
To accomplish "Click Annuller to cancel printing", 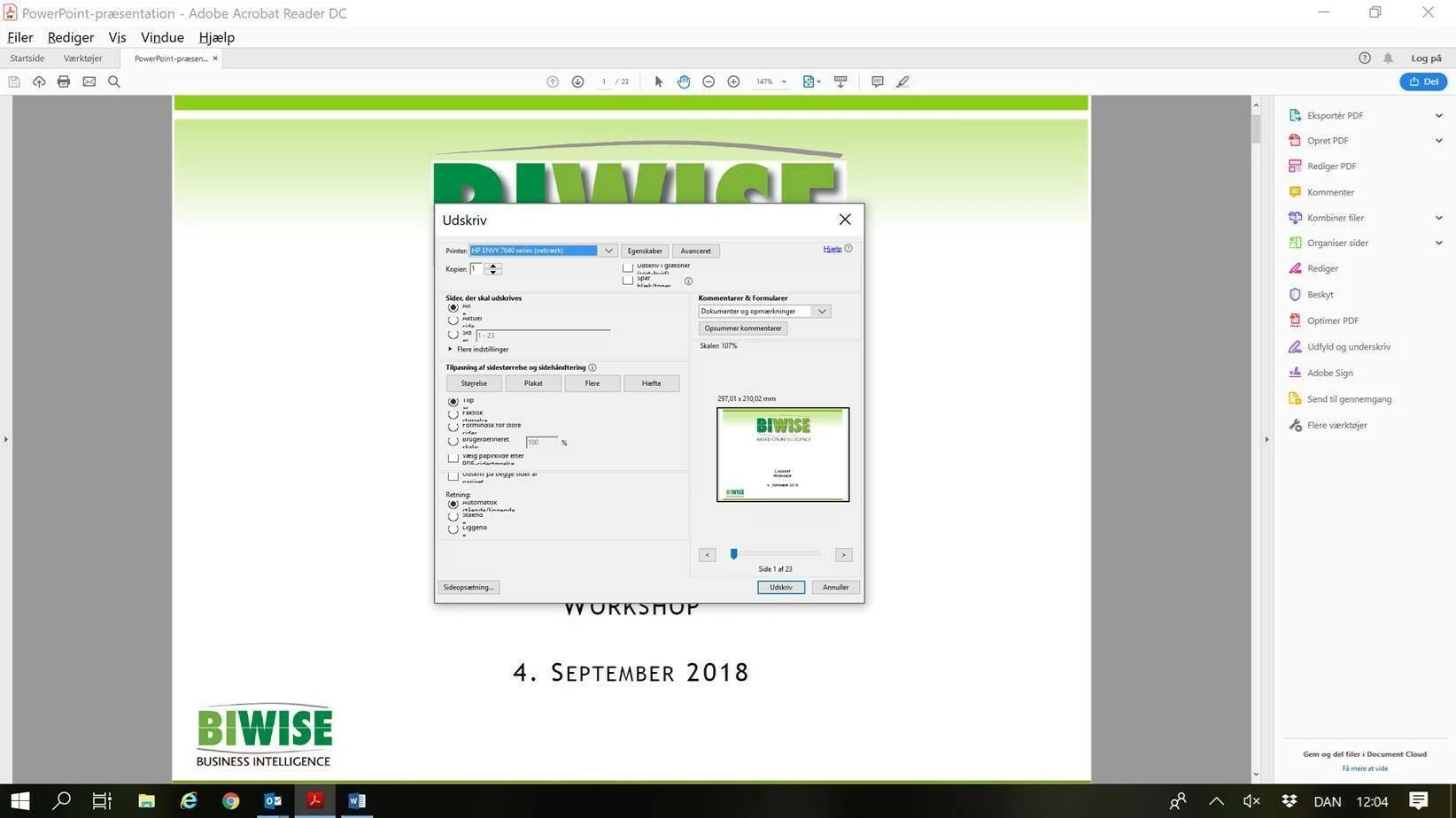I will 835,587.
